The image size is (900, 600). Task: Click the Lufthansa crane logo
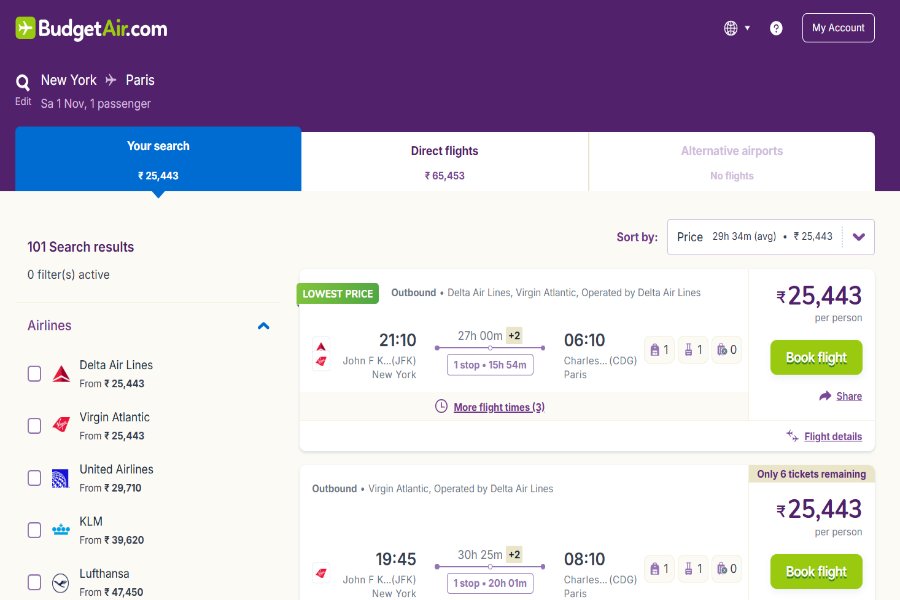point(60,583)
